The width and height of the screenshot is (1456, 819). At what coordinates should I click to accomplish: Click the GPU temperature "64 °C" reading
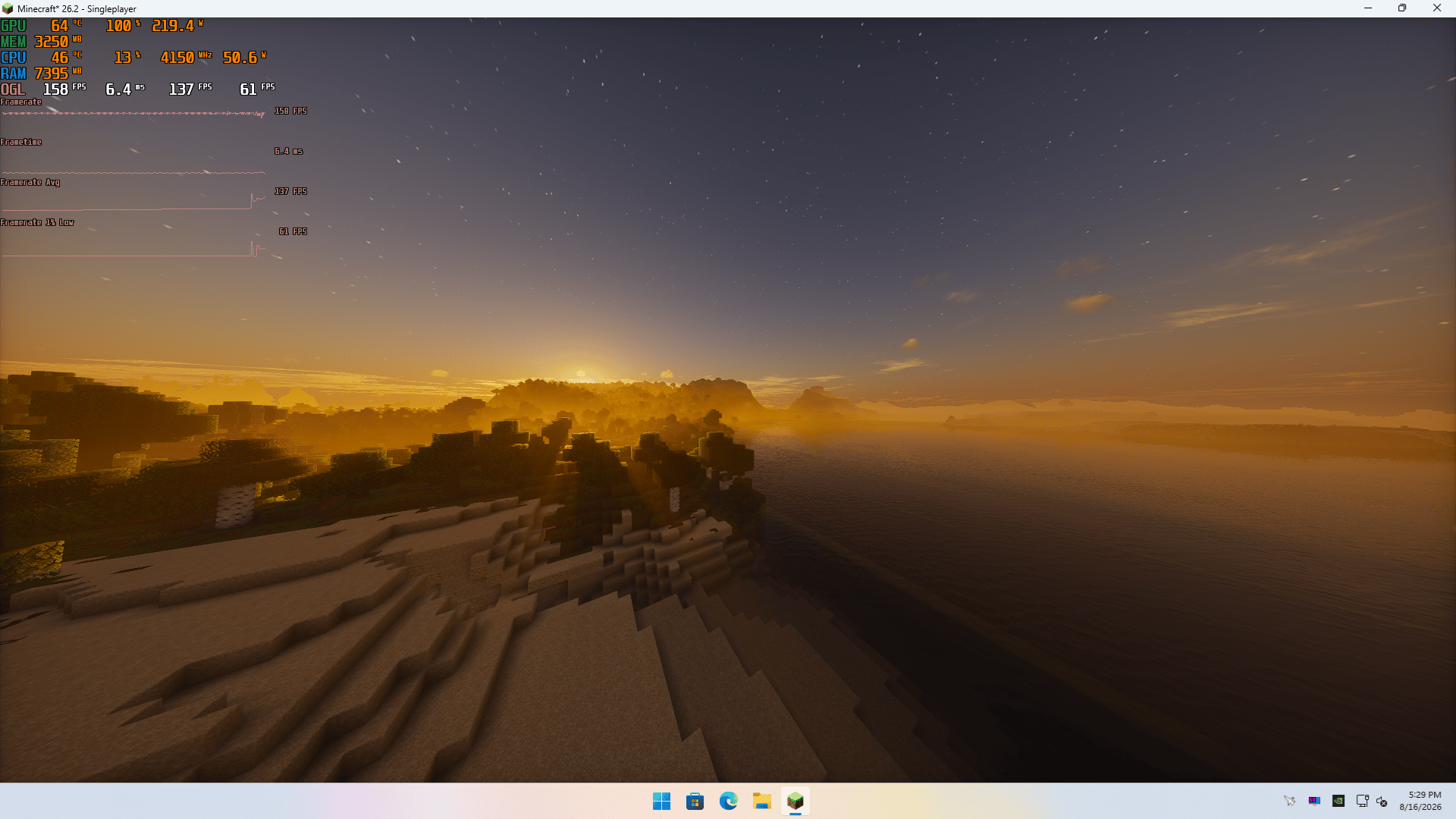66,26
